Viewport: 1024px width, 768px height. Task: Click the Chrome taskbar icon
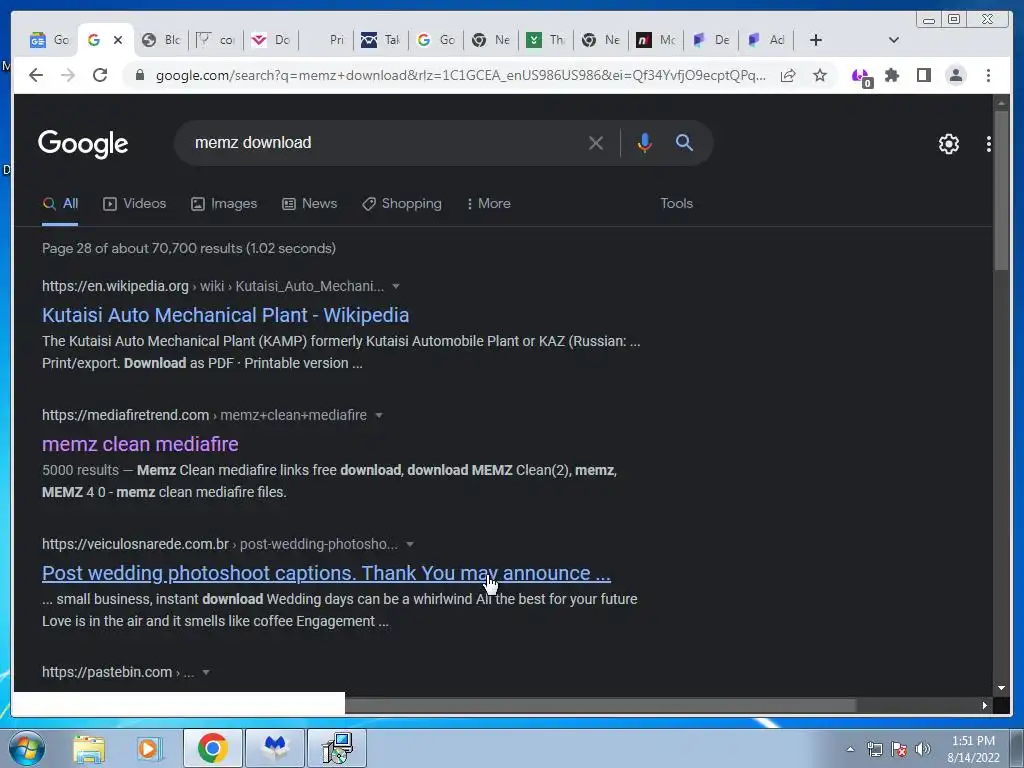pyautogui.click(x=212, y=748)
